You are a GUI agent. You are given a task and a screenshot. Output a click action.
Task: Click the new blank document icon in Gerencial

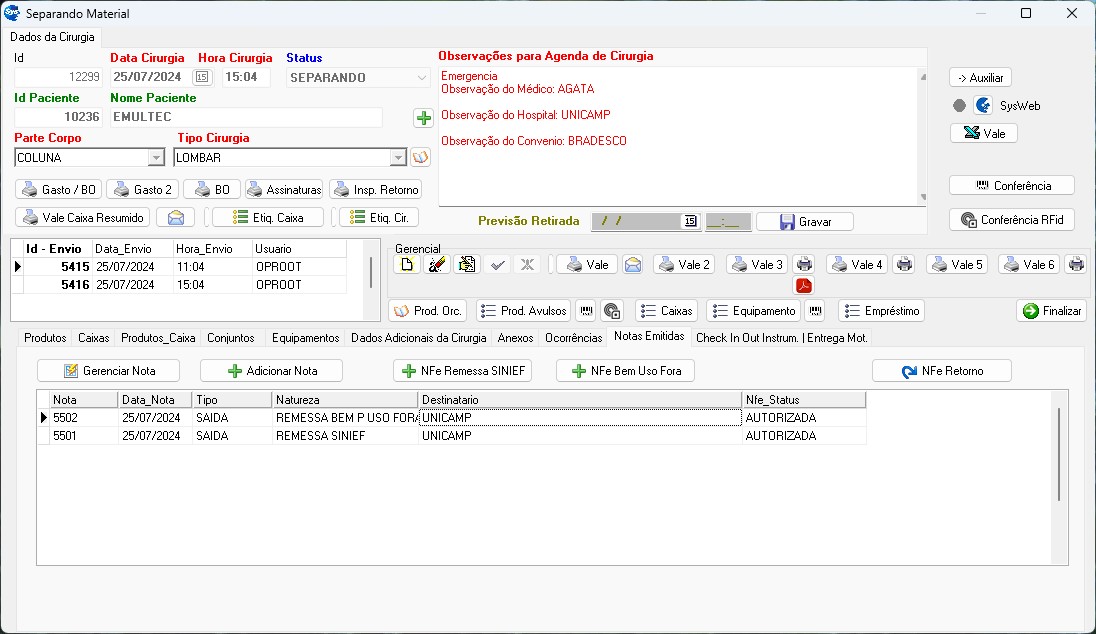406,265
